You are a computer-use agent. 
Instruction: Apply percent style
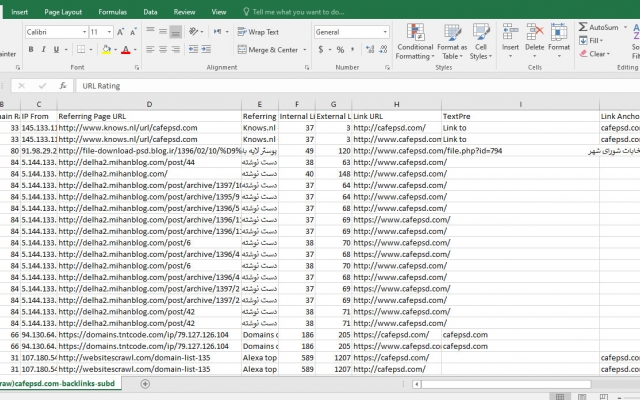(340, 50)
